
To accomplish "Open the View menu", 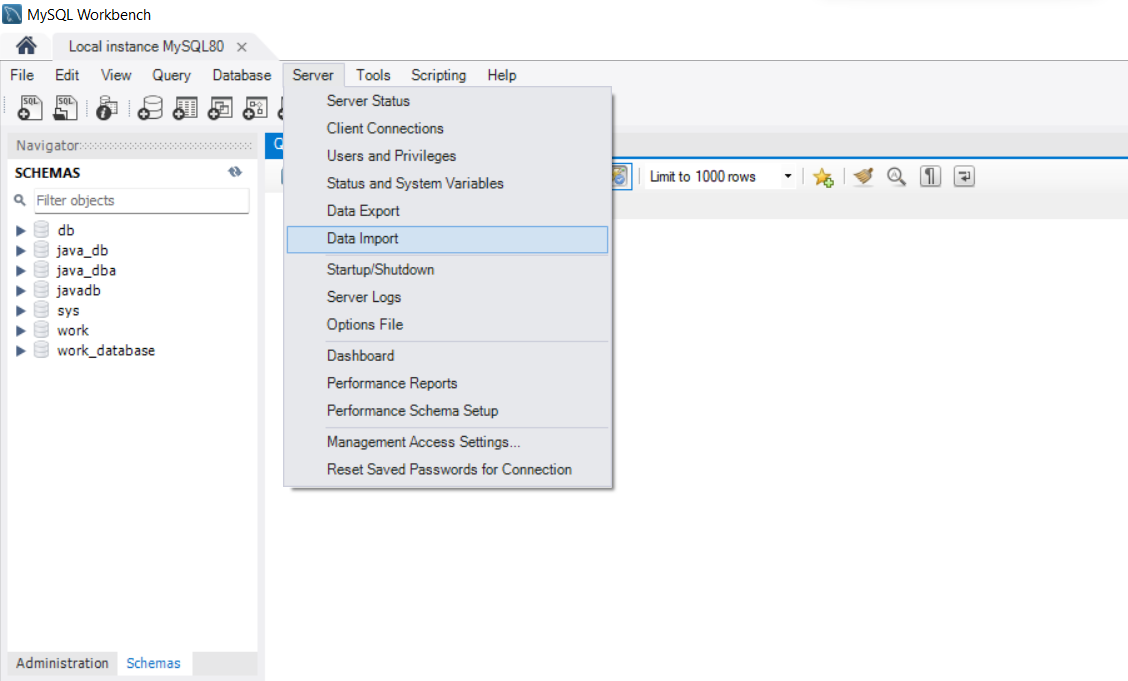I will pyautogui.click(x=116, y=75).
